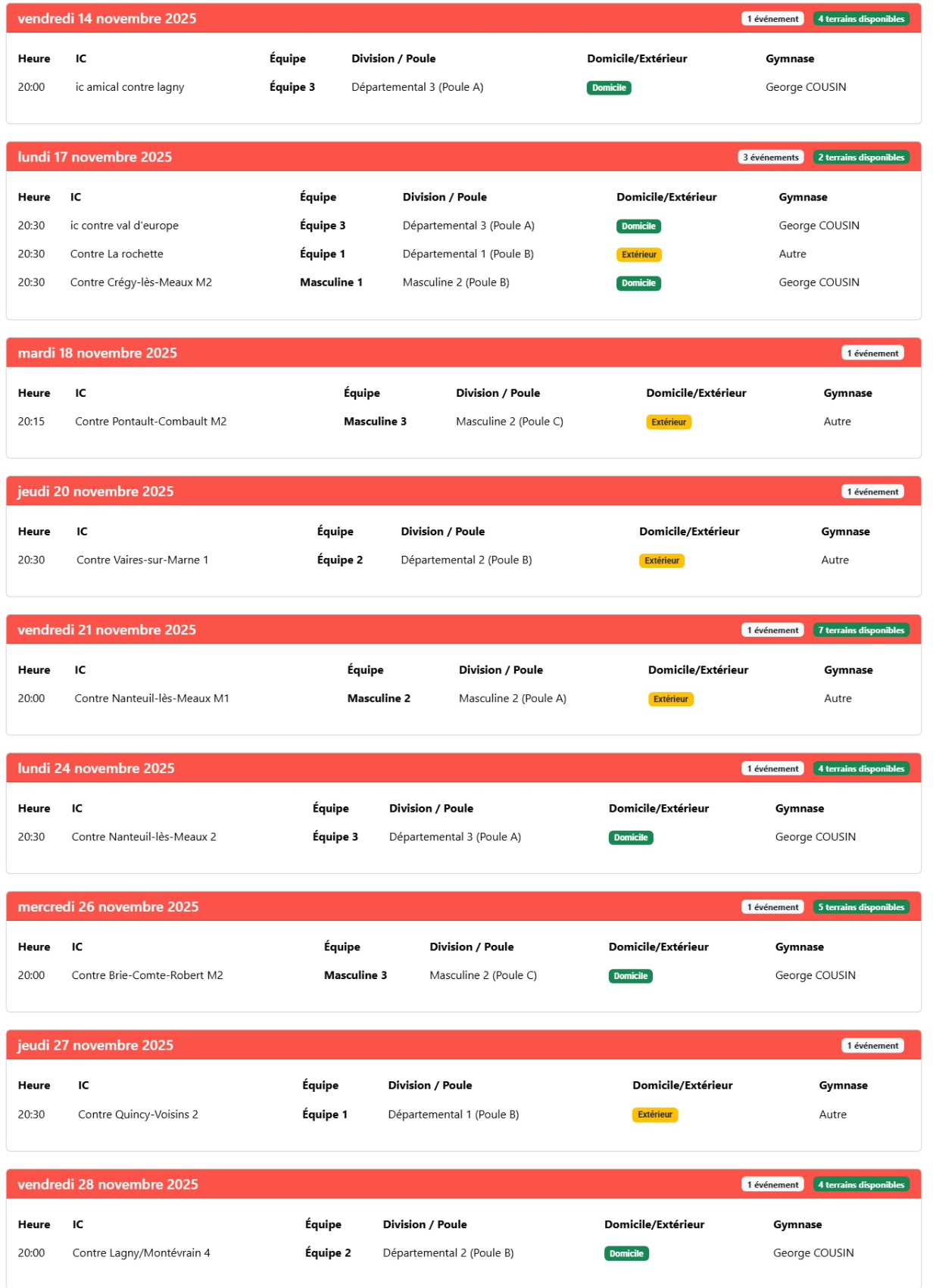Click the '7 terrains disponibles' badge
Screen dimensions: 933x1288
861,630
